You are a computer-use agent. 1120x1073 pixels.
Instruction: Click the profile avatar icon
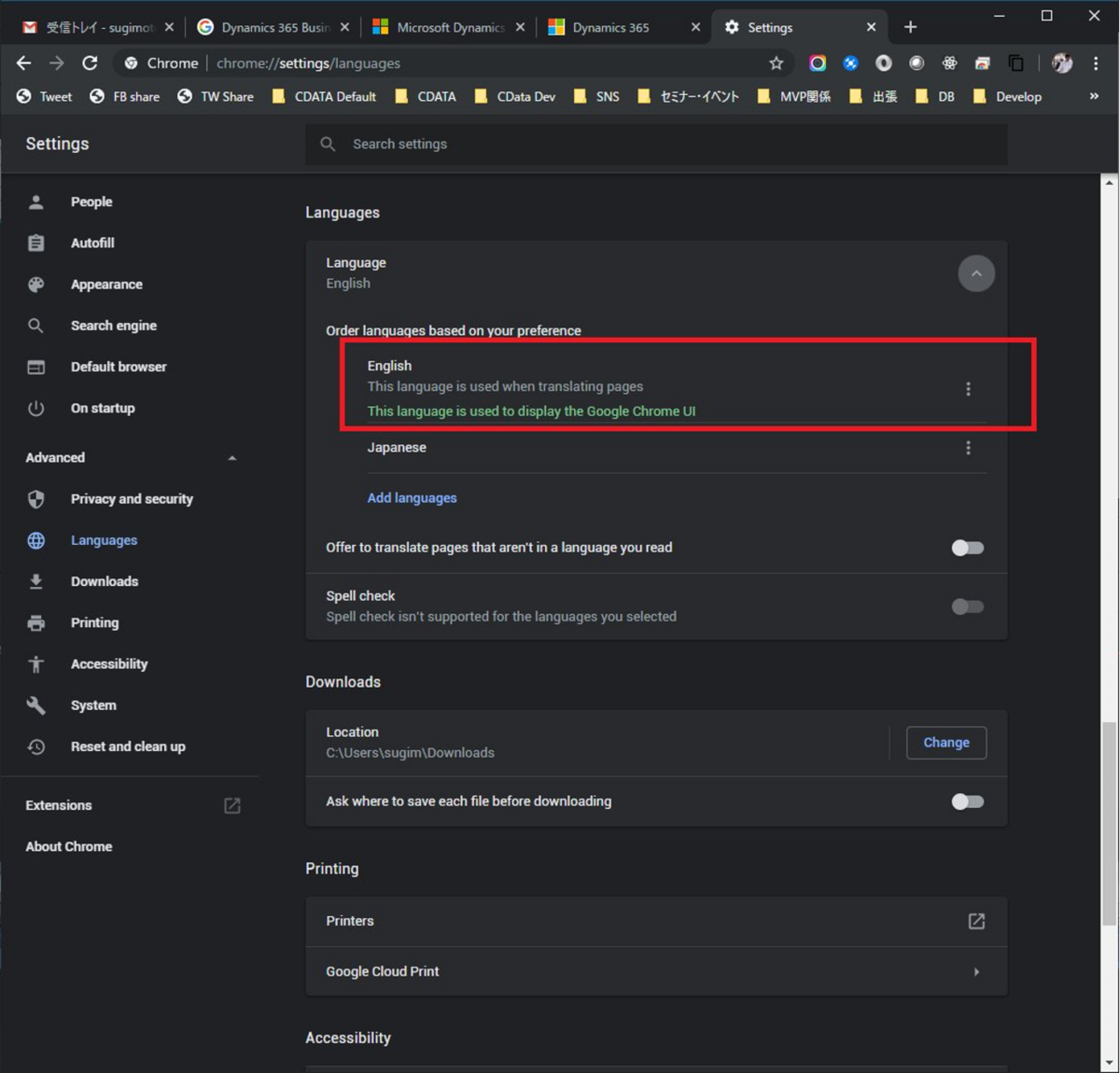coord(1062,63)
